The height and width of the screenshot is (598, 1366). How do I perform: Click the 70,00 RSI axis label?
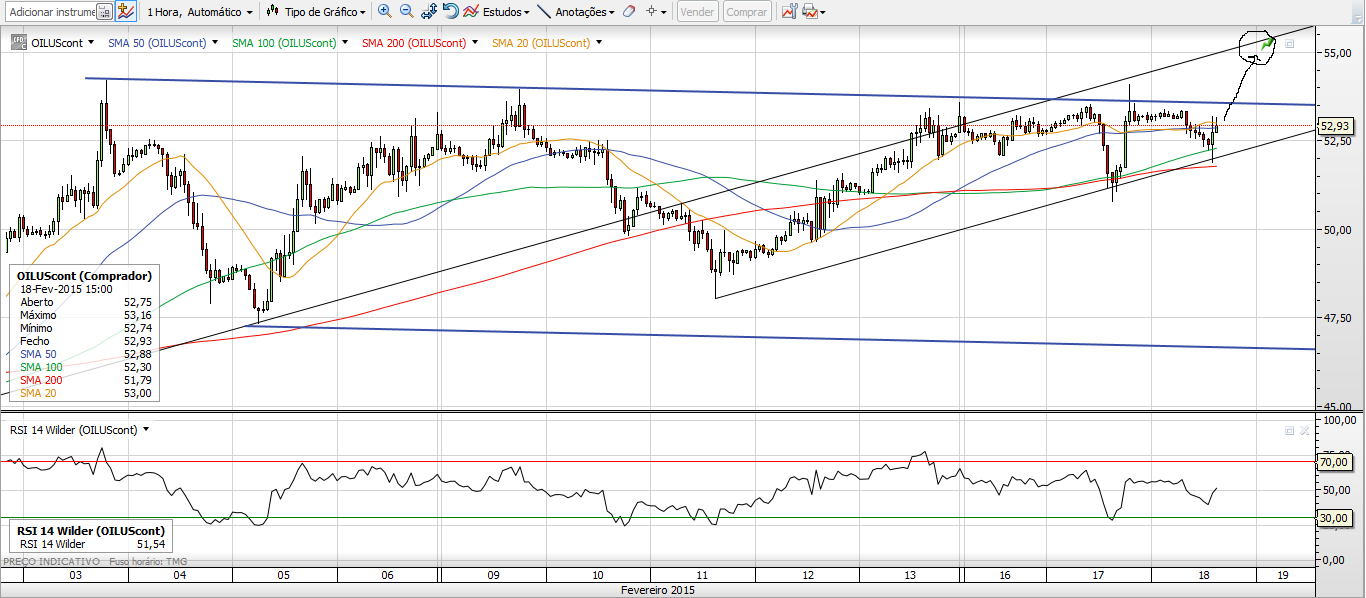[1336, 463]
